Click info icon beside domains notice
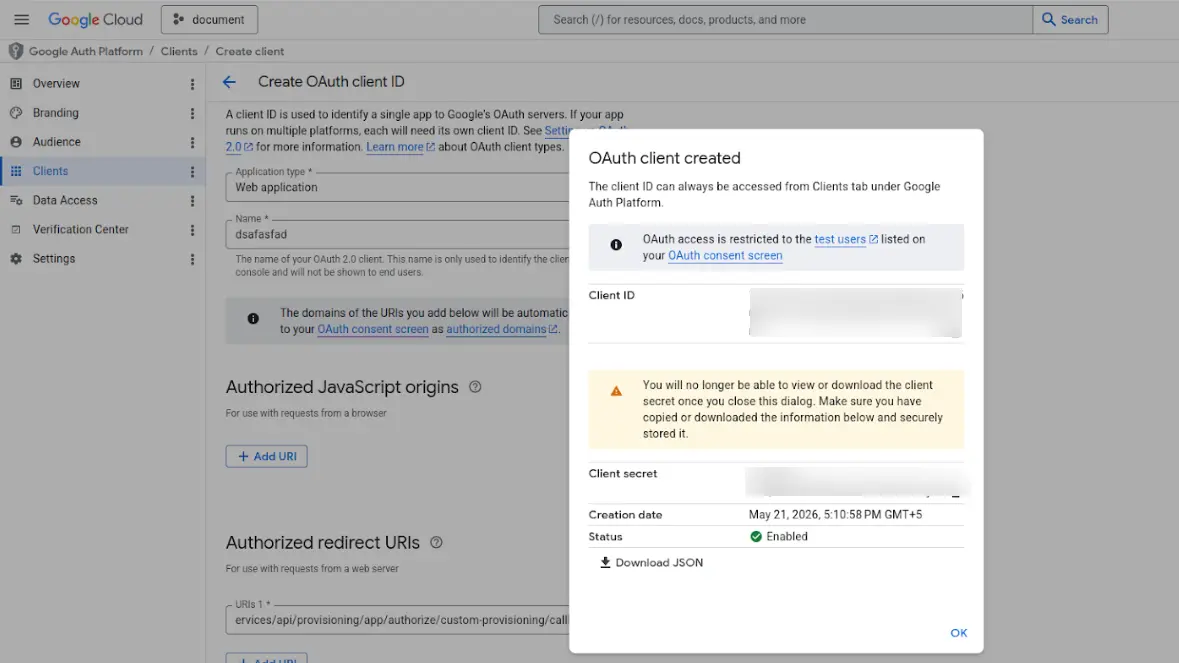Screen dimensions: 1179x663 253,319
